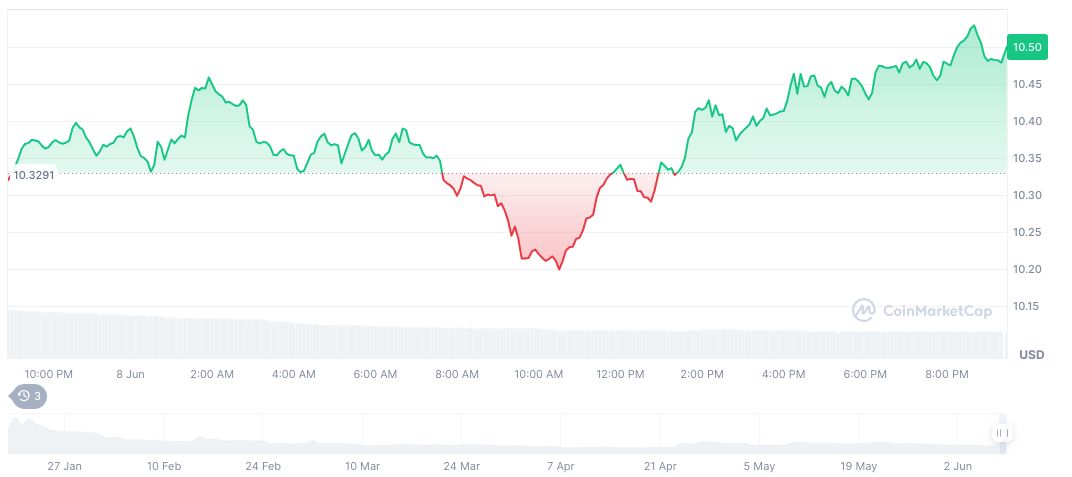Click 24 Feb on the overview timeline

[263, 466]
